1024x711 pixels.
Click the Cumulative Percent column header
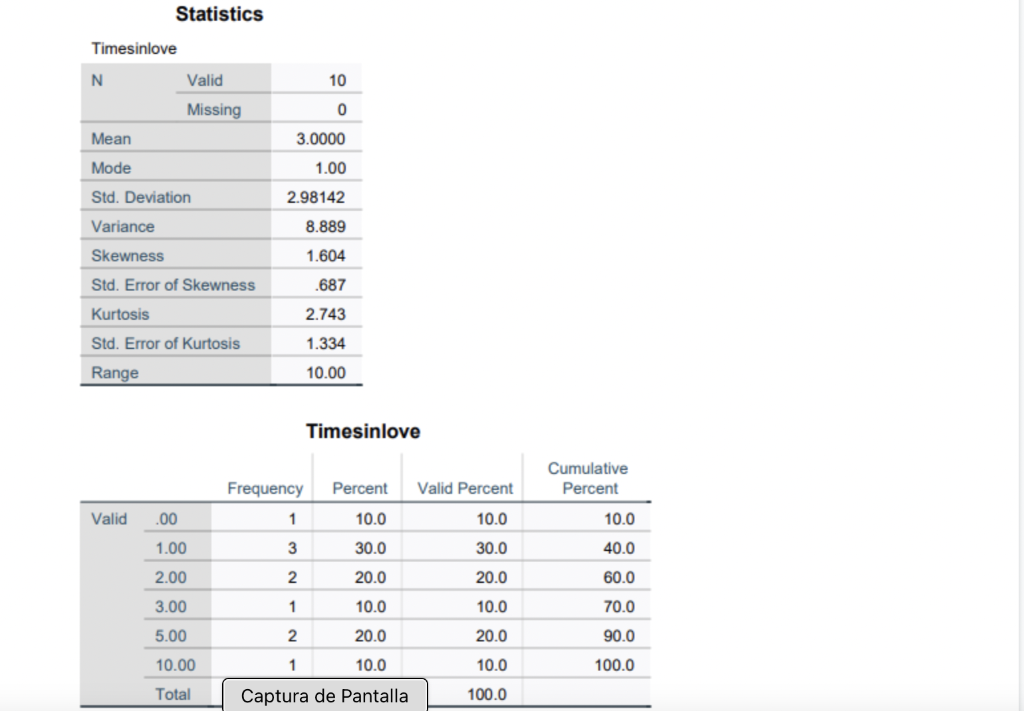pyautogui.click(x=588, y=477)
